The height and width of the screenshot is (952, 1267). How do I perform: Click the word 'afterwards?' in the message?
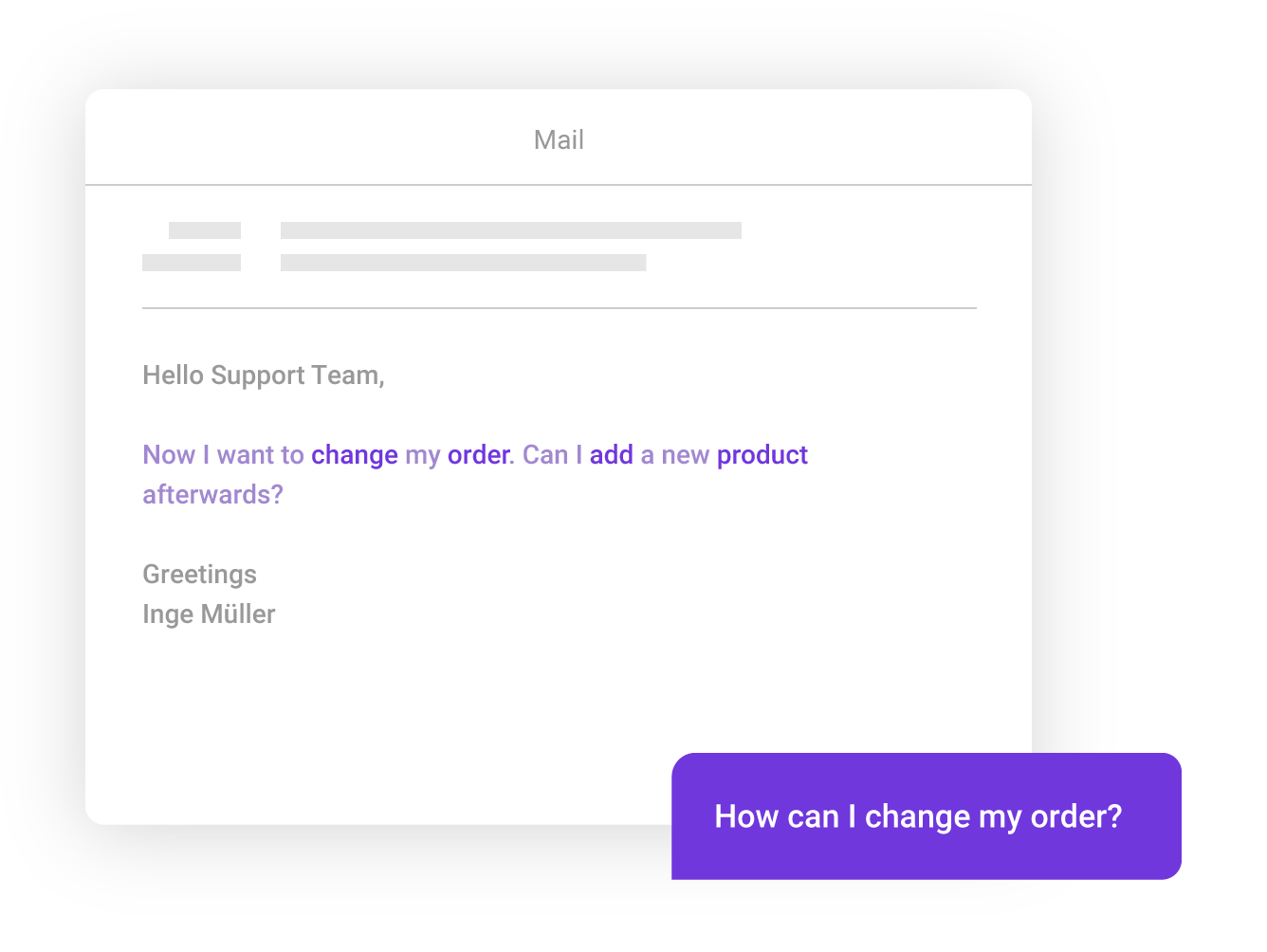click(x=212, y=495)
